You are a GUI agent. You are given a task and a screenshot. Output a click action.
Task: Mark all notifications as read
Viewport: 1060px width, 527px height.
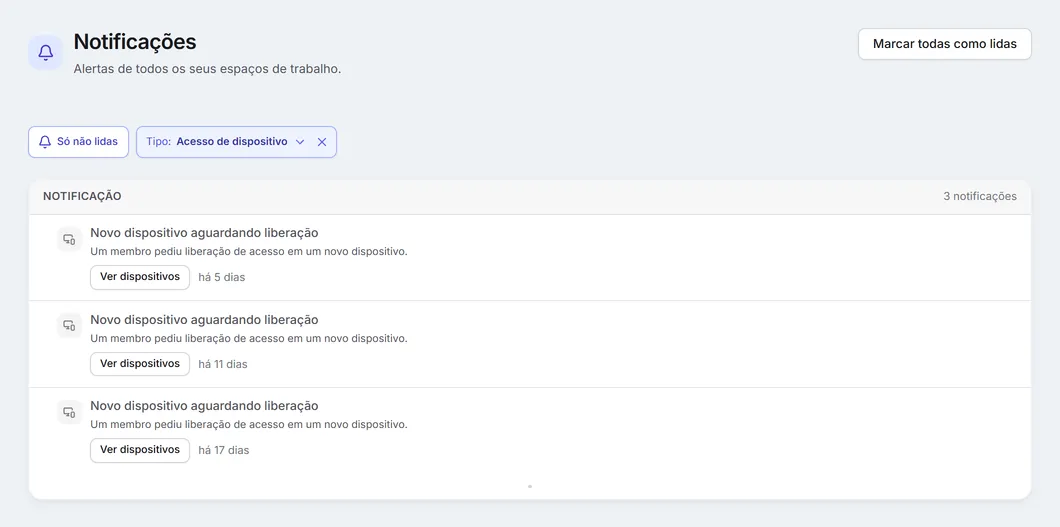tap(944, 44)
